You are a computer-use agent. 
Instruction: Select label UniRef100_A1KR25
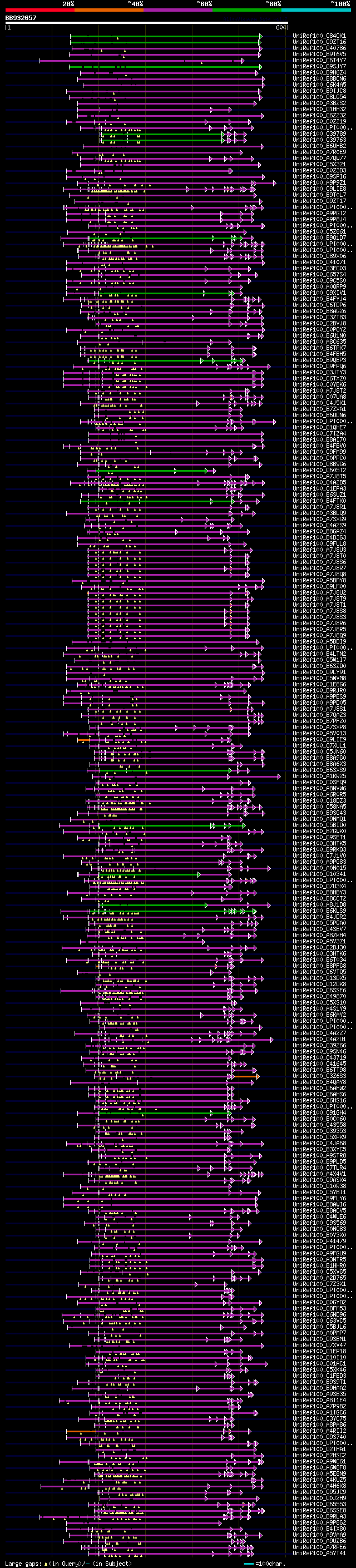click(319, 776)
